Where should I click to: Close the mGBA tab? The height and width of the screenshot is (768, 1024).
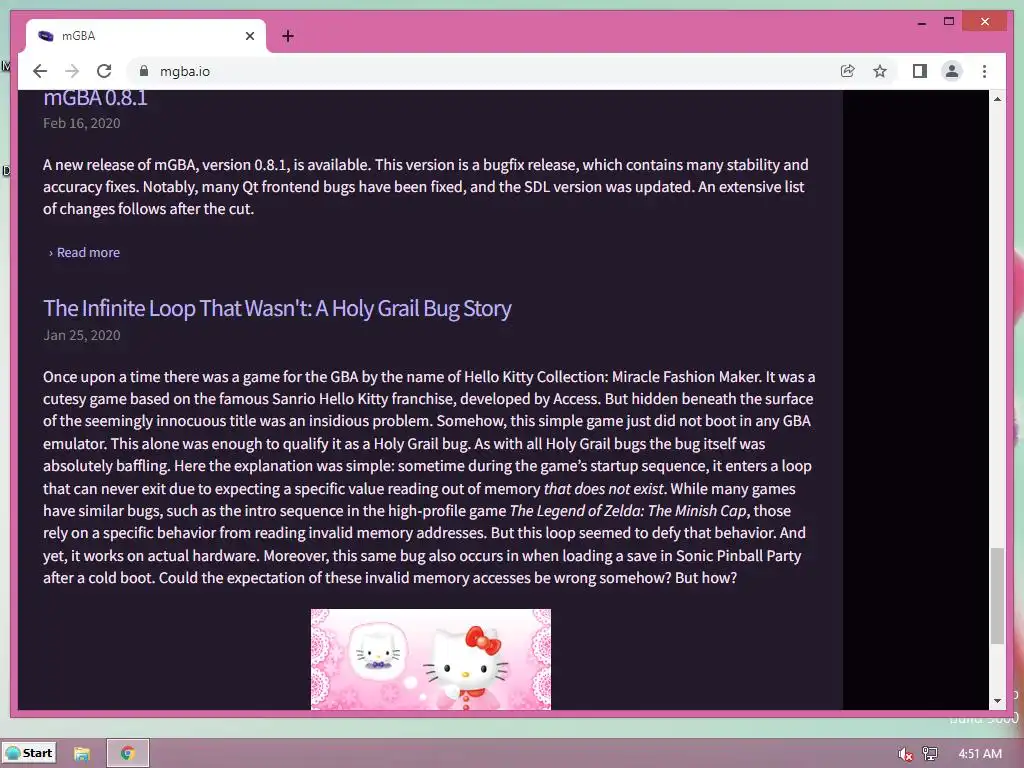pos(249,37)
